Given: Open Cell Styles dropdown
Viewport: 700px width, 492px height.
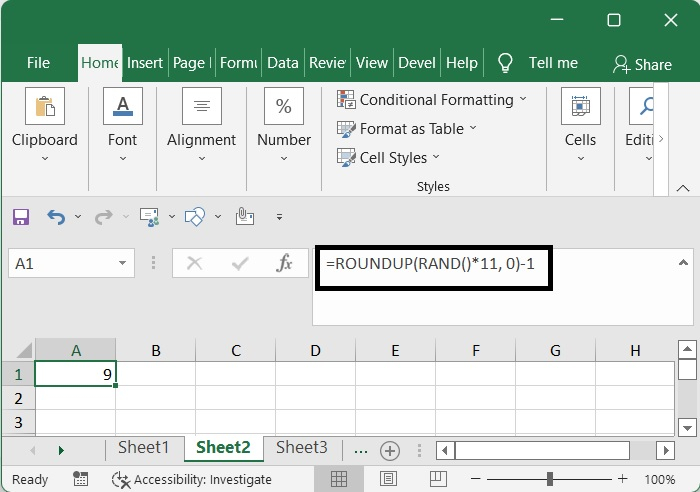Looking at the screenshot, I should 388,157.
